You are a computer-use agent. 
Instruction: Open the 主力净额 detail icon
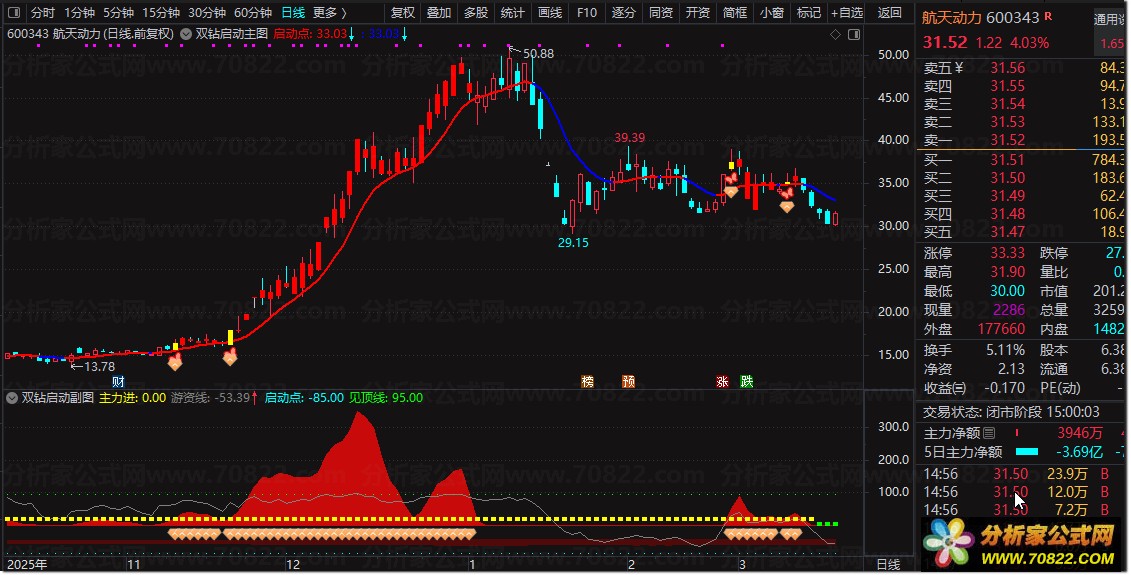coord(990,433)
